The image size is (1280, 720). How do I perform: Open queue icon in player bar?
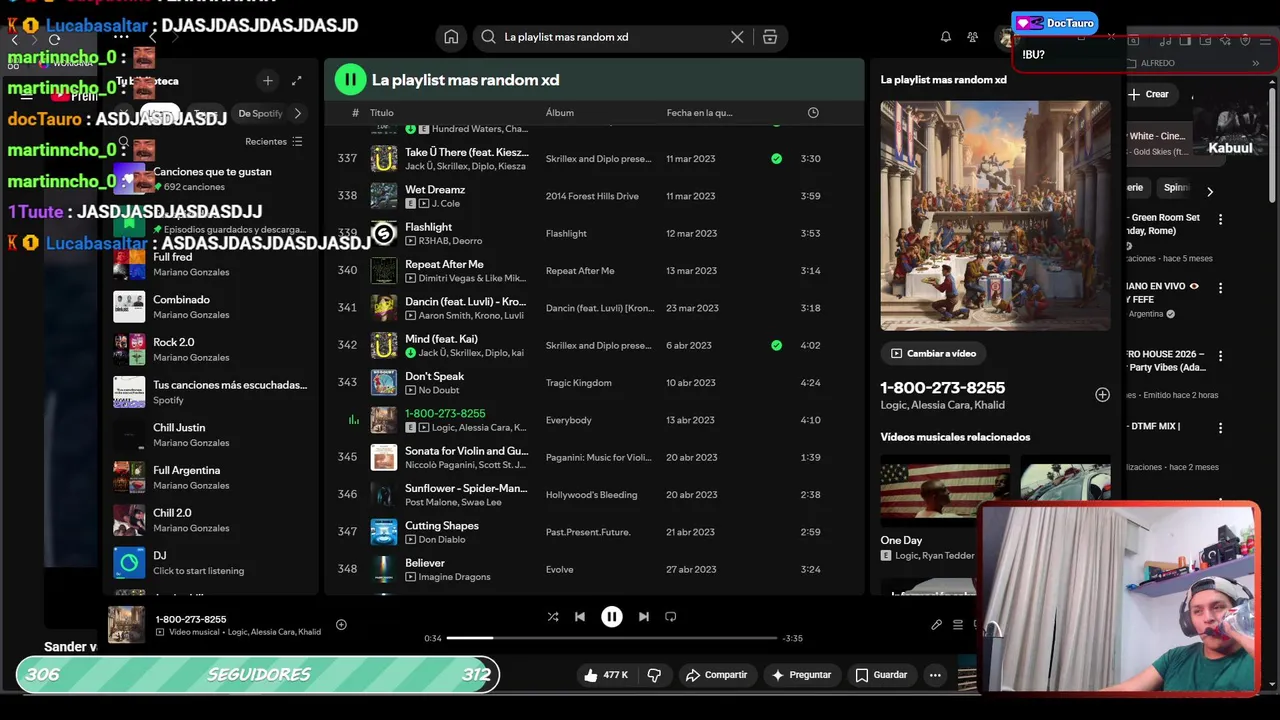(x=958, y=625)
